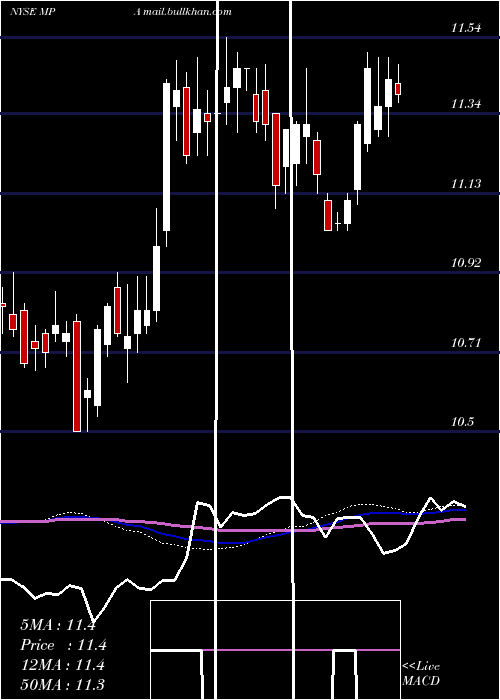The width and height of the screenshot is (500, 700).
Task: Click the 10.92 price axis label
Action: point(466,262)
